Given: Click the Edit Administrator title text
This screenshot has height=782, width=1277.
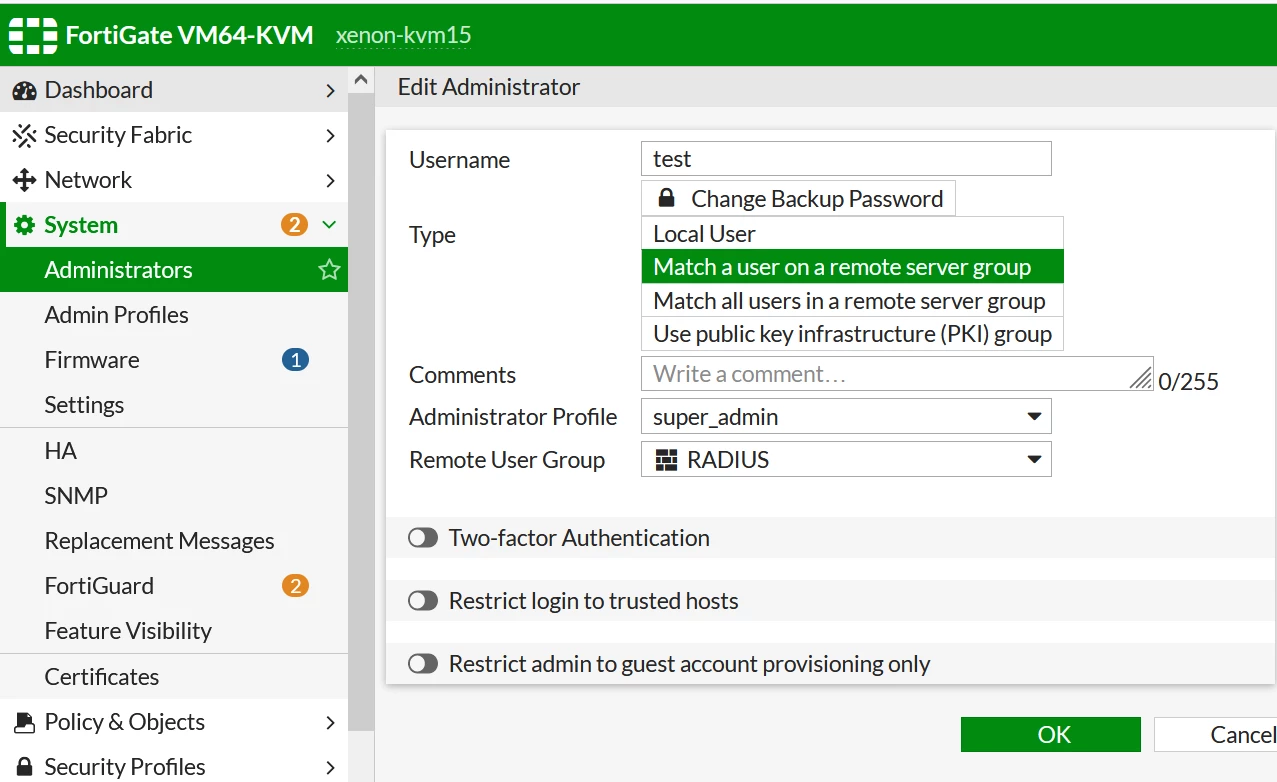Looking at the screenshot, I should pos(489,87).
